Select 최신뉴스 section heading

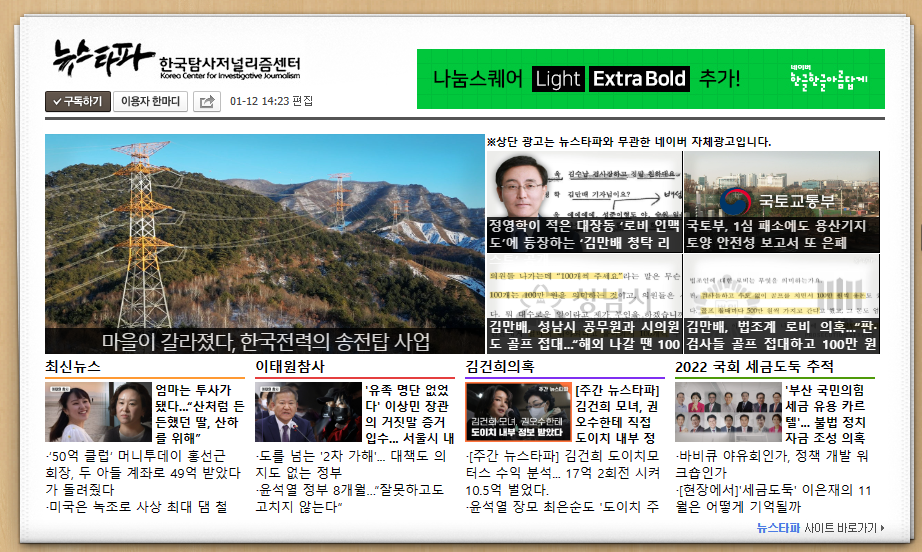coord(73,367)
